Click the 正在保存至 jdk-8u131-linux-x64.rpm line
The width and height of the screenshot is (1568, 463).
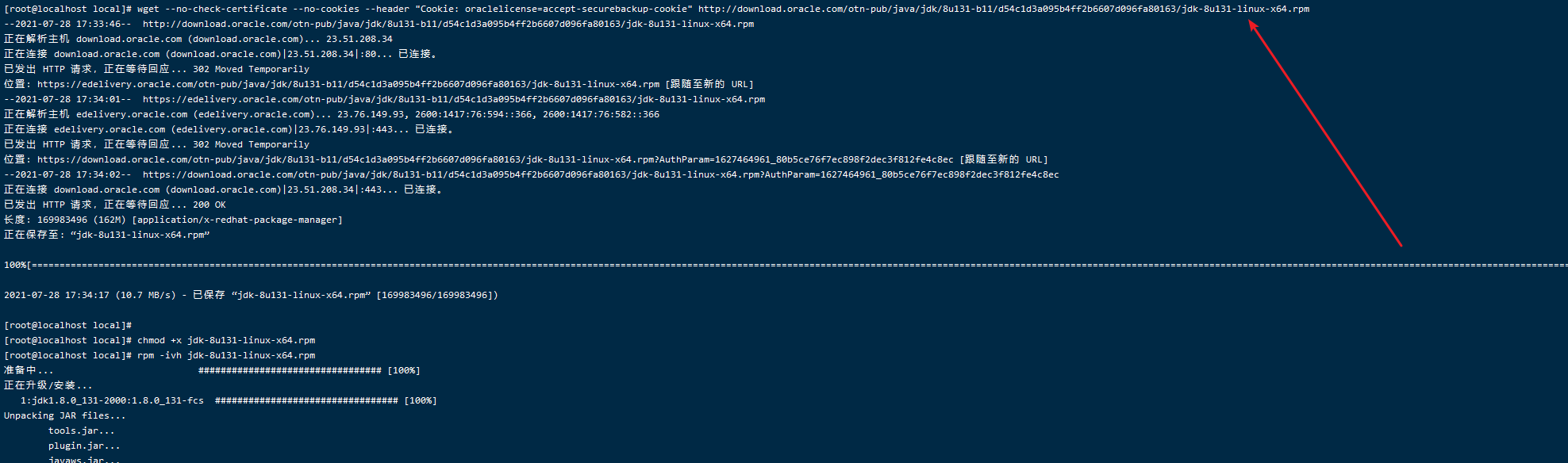coord(107,235)
